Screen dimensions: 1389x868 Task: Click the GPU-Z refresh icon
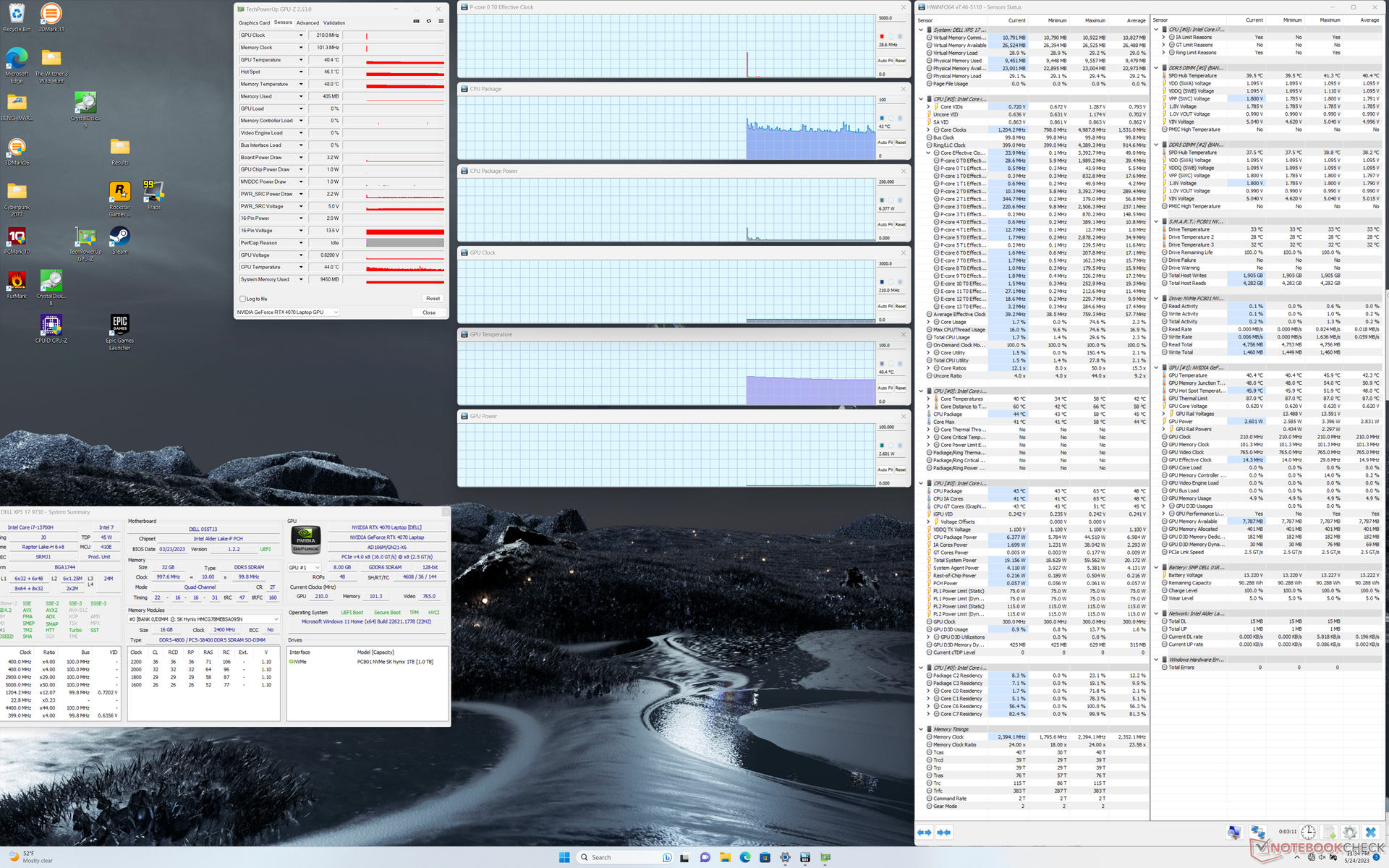pos(428,21)
